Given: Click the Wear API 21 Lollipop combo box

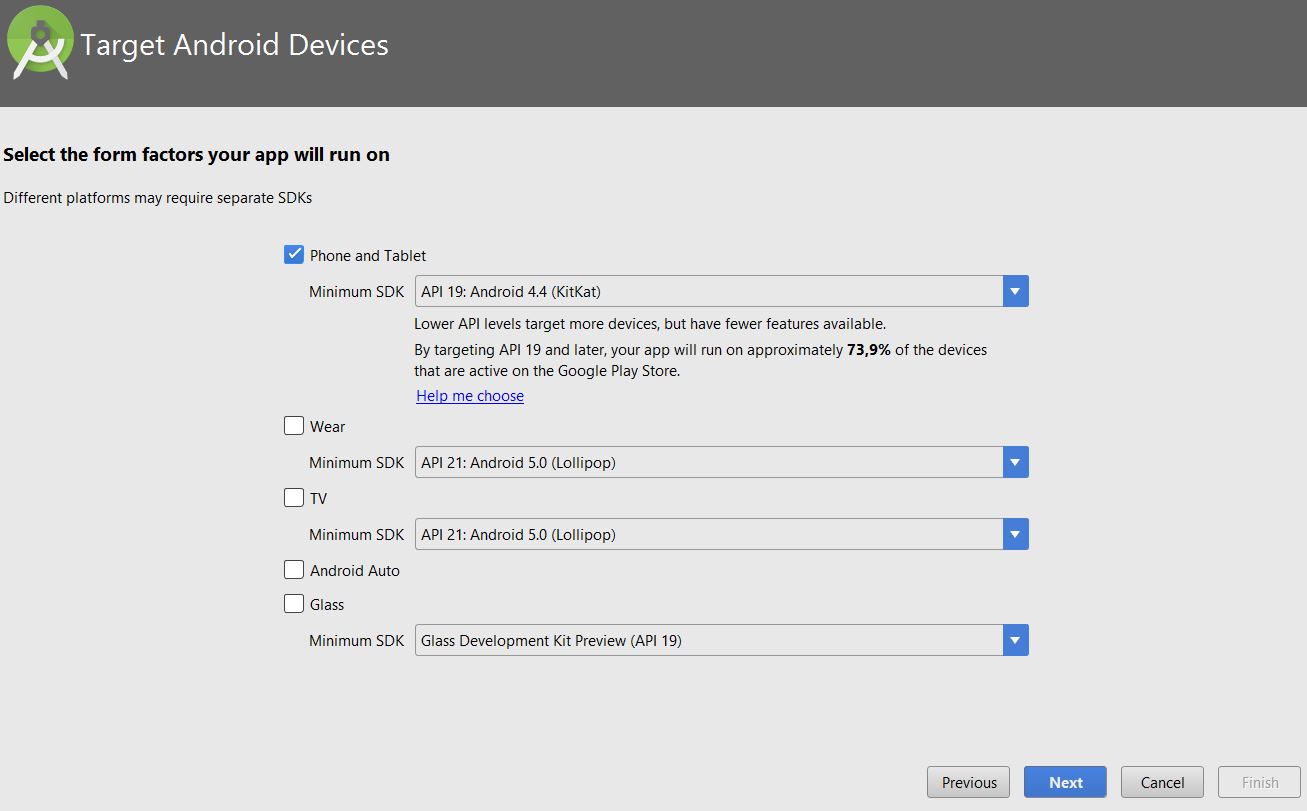Looking at the screenshot, I should tap(721, 462).
